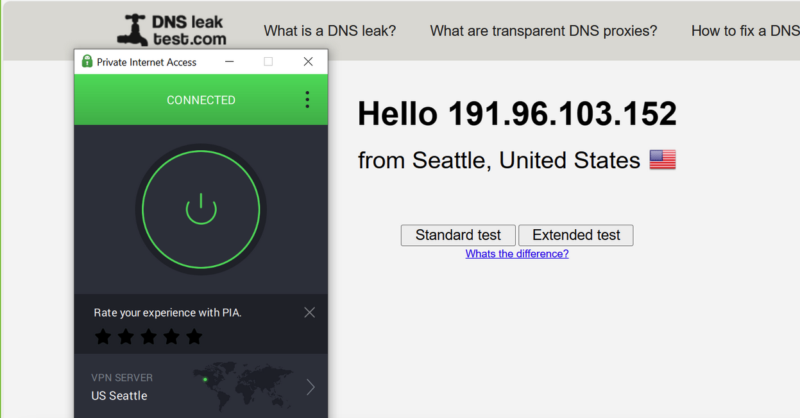
Task: Click the world map server thumbnail
Action: pos(245,385)
